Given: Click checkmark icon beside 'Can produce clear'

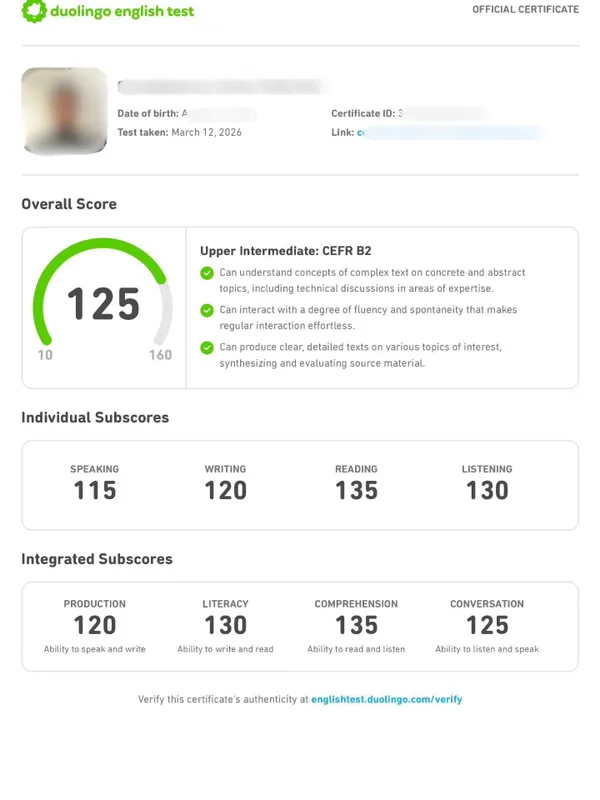Looking at the screenshot, I should 207,347.
